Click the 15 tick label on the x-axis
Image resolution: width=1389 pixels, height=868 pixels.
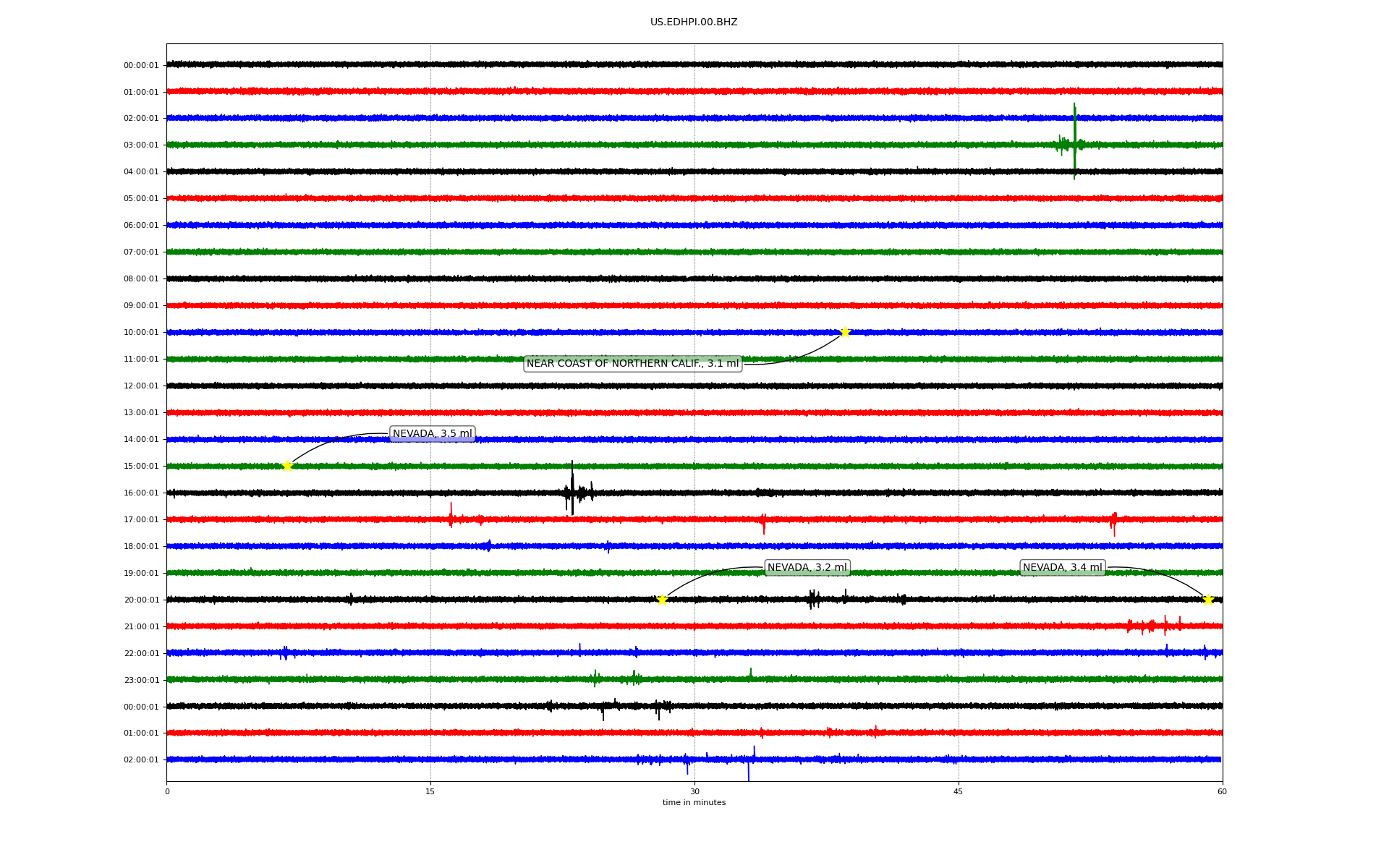click(x=430, y=791)
